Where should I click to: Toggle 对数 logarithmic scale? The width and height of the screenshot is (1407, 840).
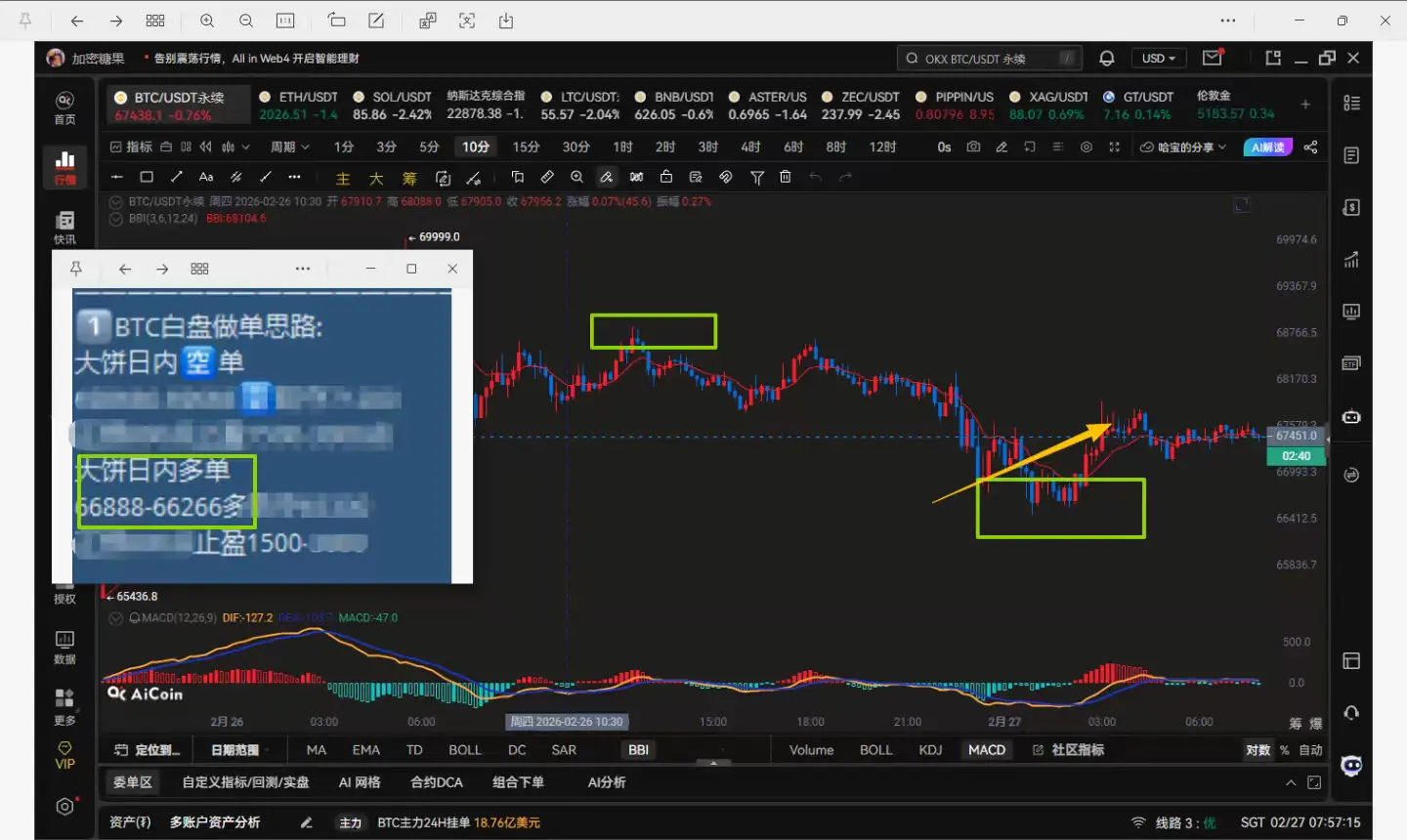(x=1258, y=750)
